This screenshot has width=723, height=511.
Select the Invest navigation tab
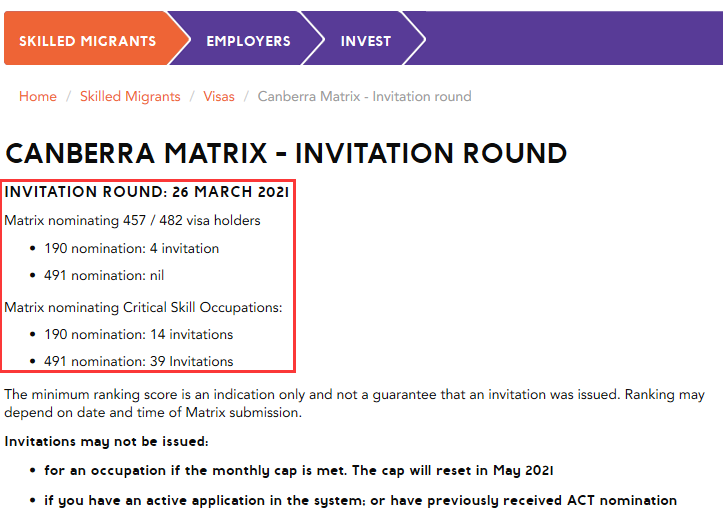(366, 41)
